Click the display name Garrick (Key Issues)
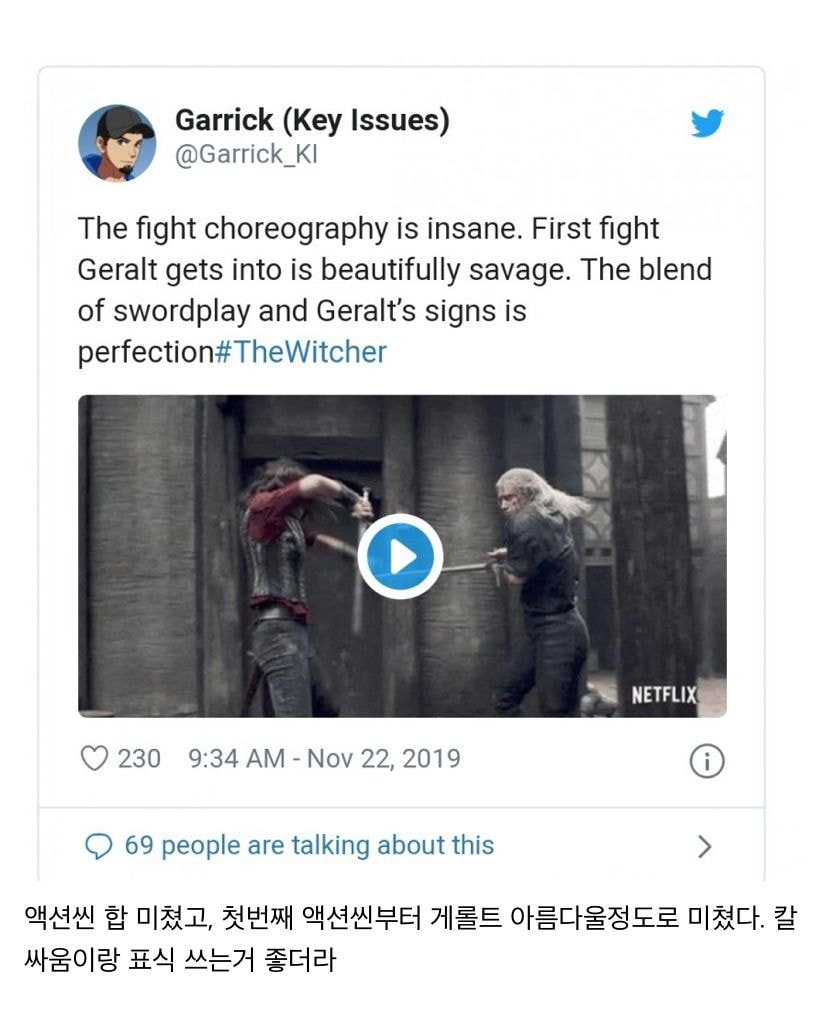 pyautogui.click(x=312, y=120)
